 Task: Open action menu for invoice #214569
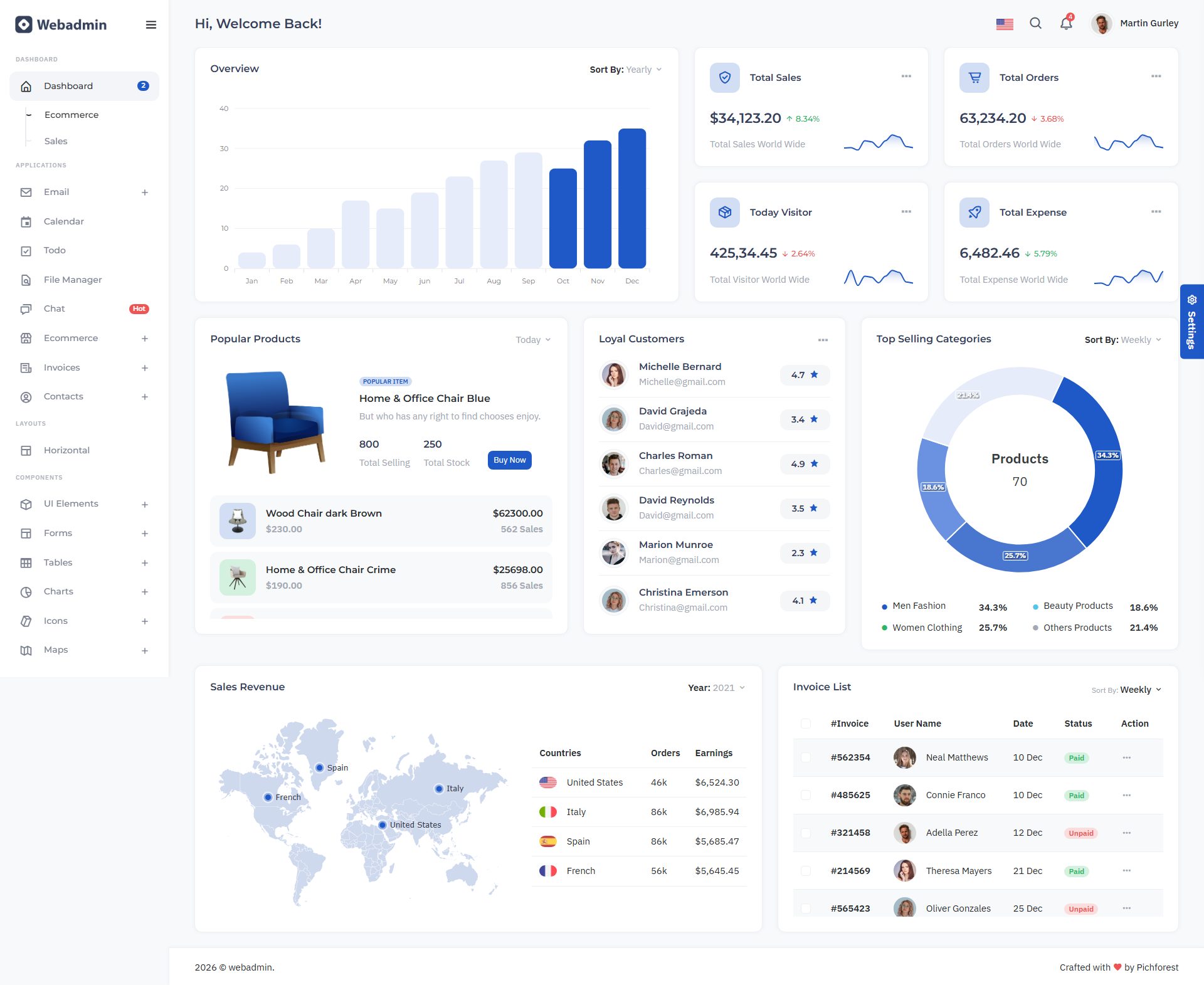coord(1126,871)
